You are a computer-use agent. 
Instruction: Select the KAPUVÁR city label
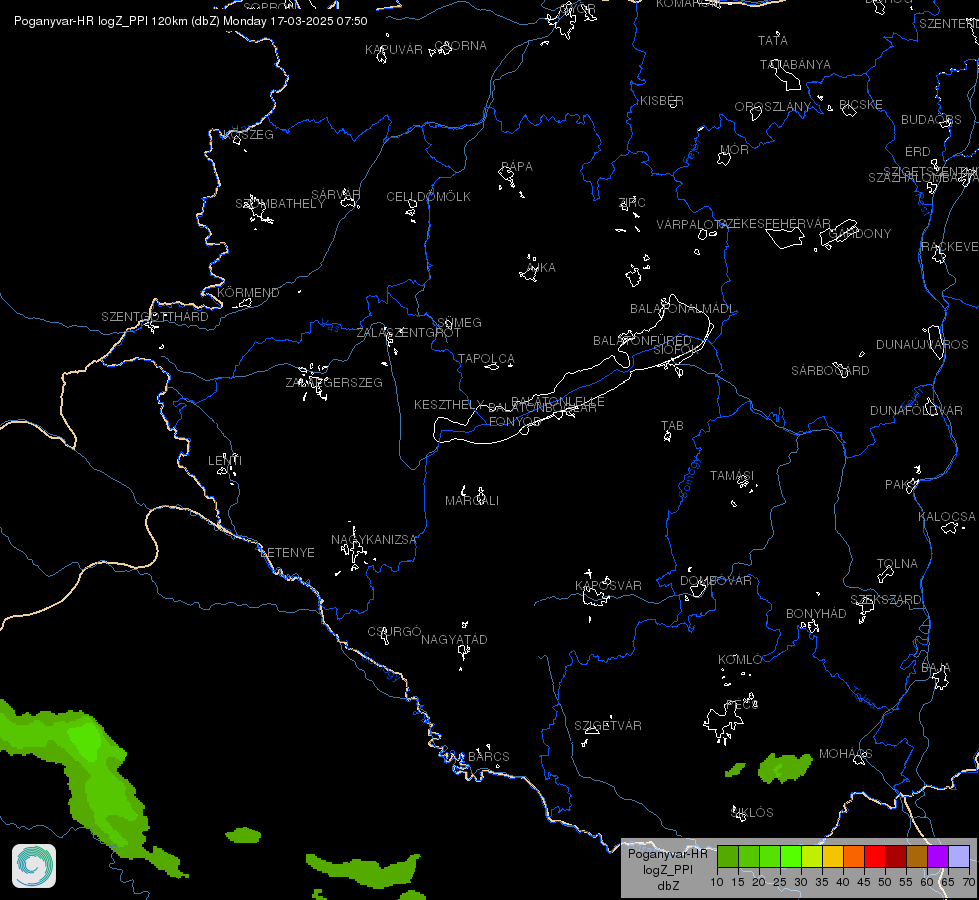(394, 50)
